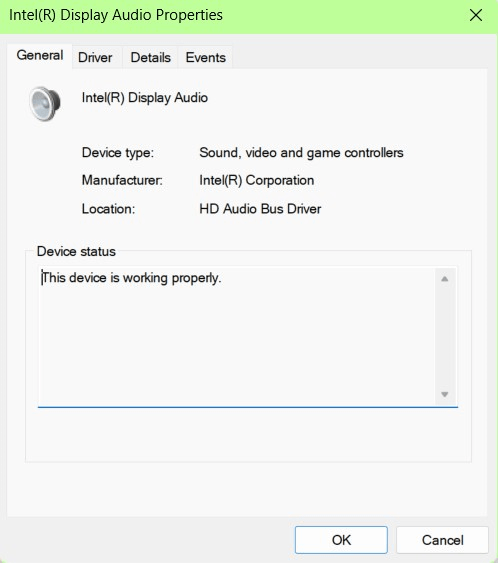Click the 'Location:' label

pos(108,209)
